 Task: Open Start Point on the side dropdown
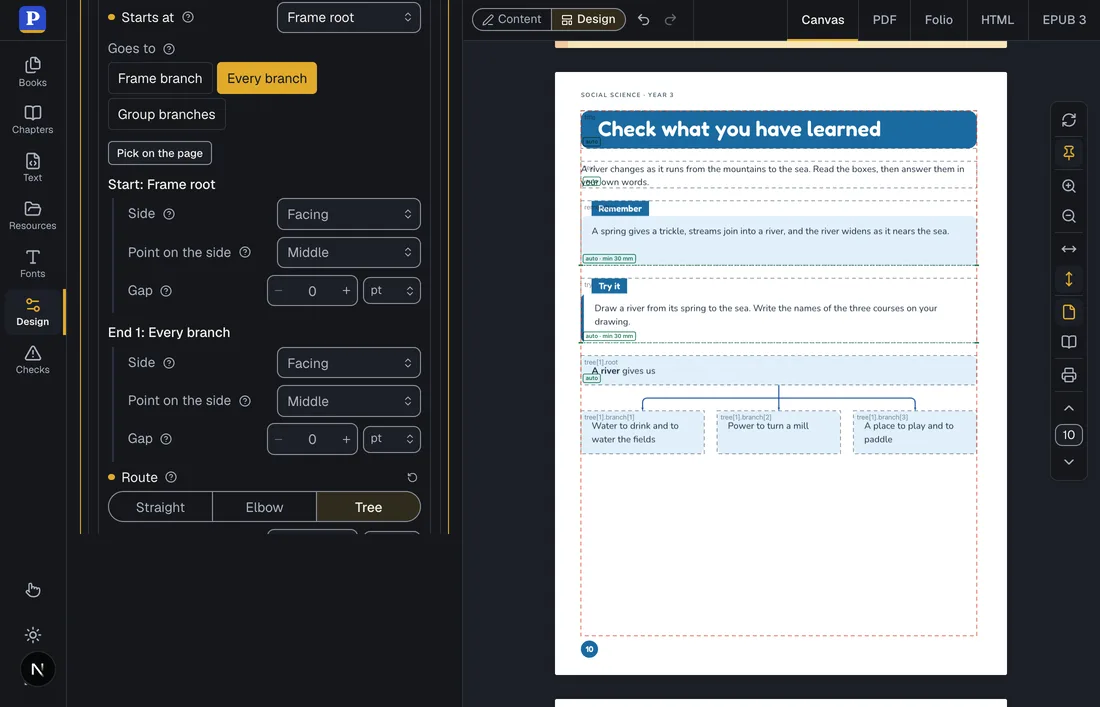349,252
